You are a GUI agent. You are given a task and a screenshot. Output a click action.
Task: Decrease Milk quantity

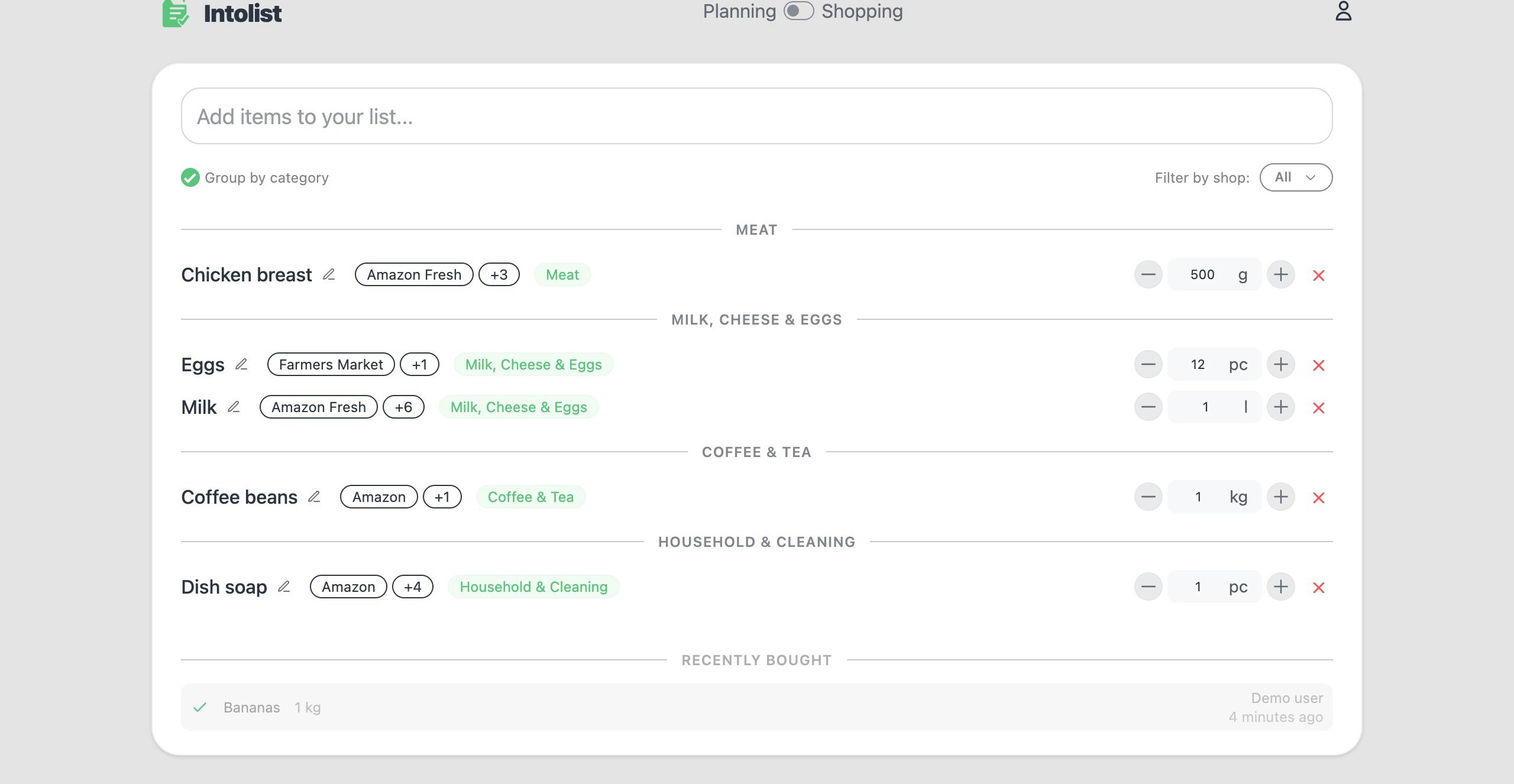(x=1149, y=407)
